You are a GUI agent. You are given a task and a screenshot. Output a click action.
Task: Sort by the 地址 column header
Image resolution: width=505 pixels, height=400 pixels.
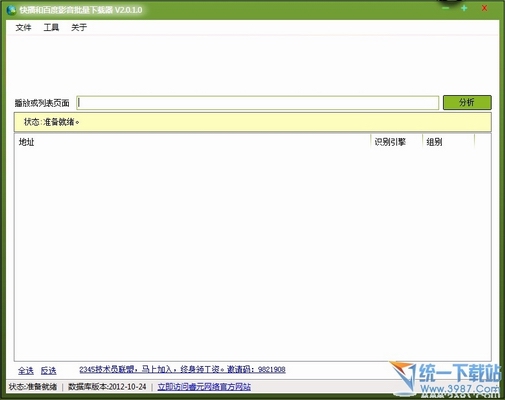coord(192,142)
